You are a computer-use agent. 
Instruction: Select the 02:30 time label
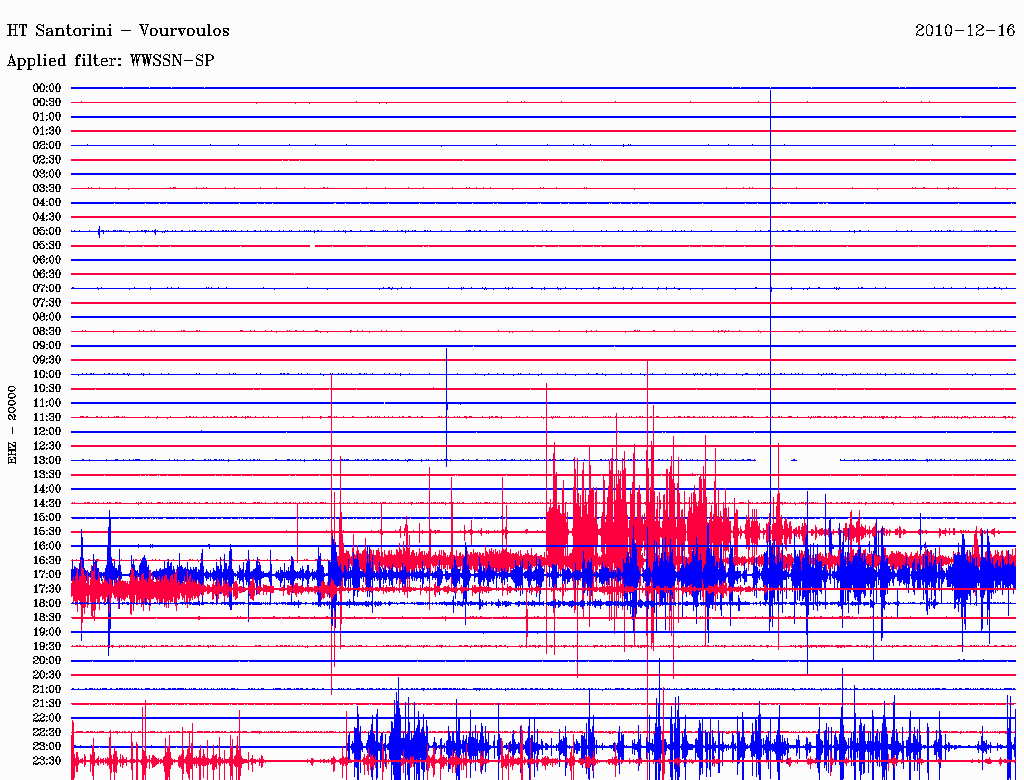pyautogui.click(x=47, y=160)
